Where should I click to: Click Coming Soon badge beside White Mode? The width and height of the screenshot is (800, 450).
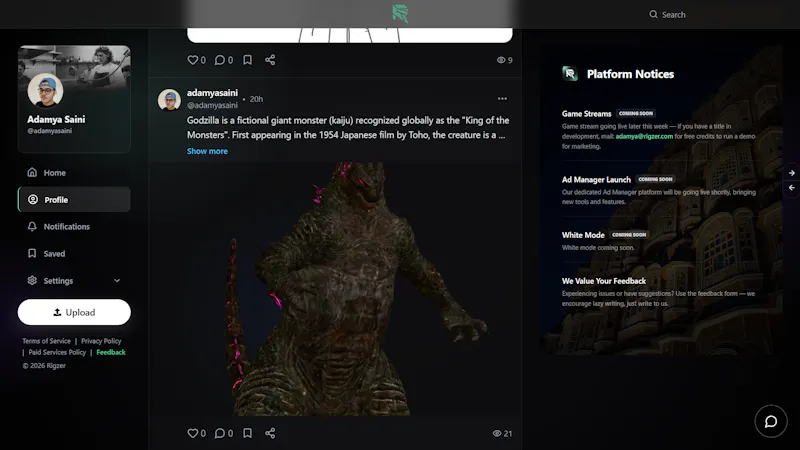pyautogui.click(x=629, y=235)
